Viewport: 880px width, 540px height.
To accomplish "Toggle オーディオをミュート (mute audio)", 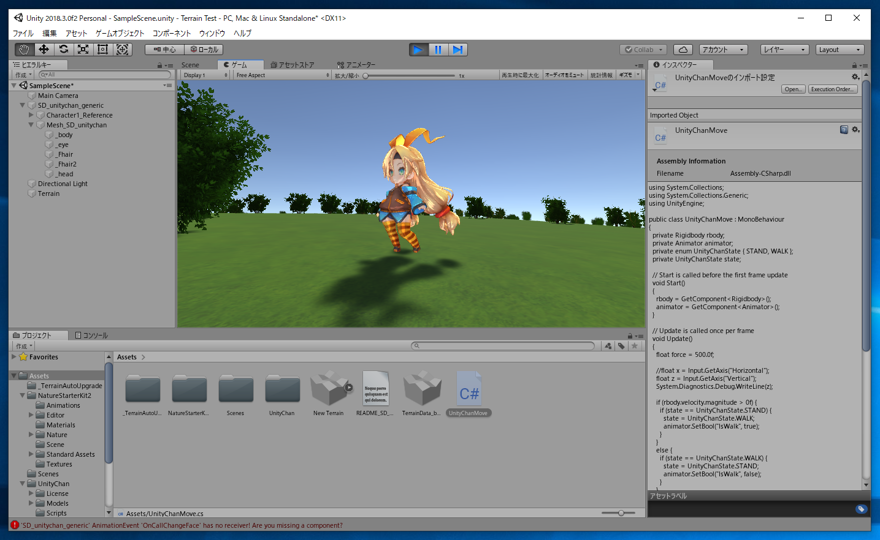I will pyautogui.click(x=565, y=75).
